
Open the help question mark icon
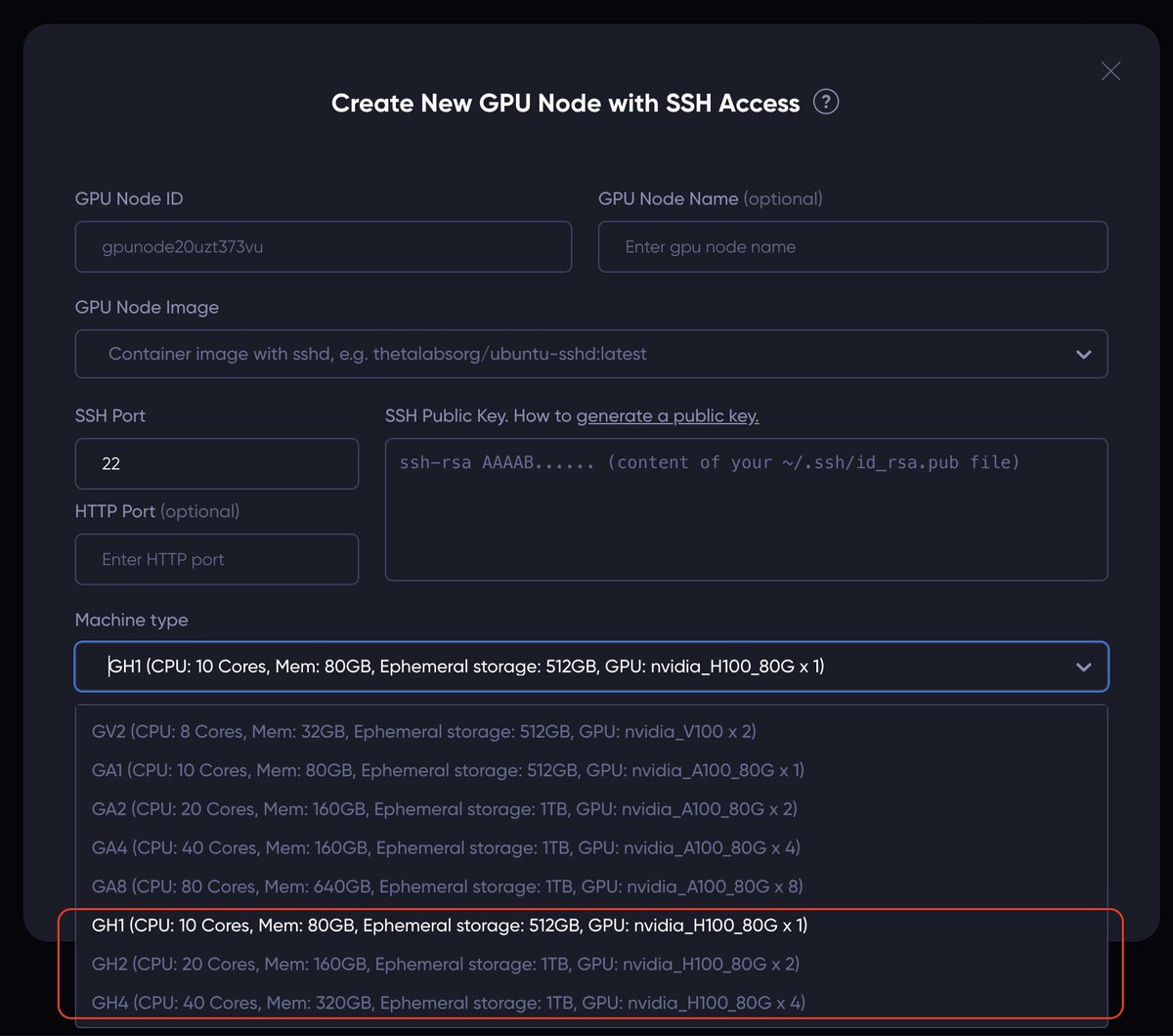(x=826, y=102)
